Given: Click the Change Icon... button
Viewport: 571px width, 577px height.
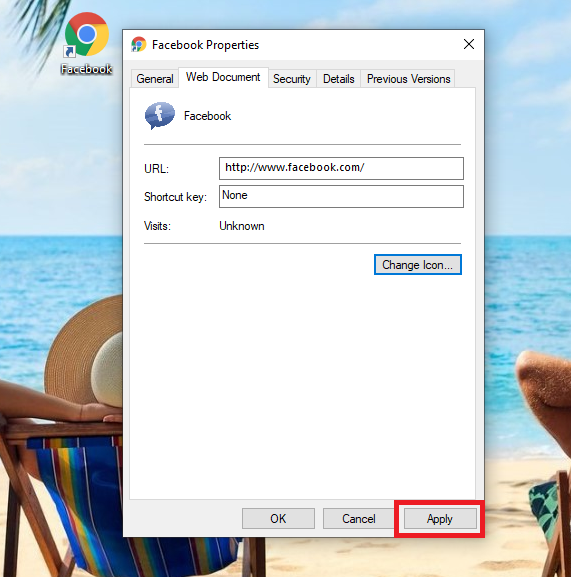Looking at the screenshot, I should (418, 265).
